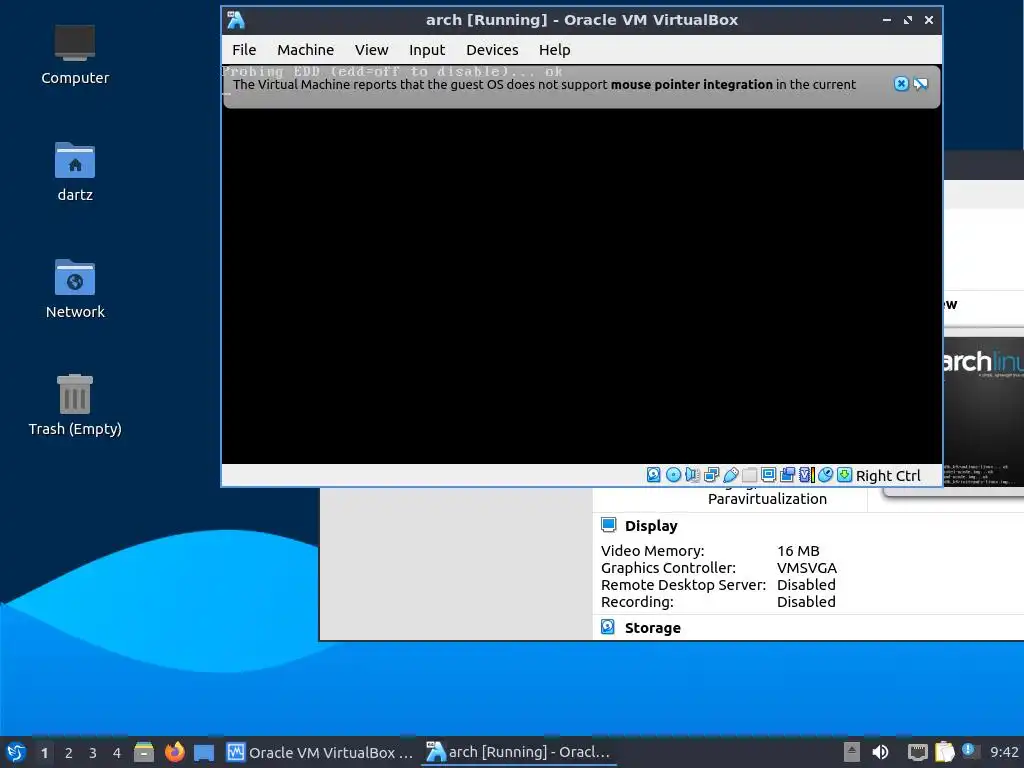Click Remote Desktop Server Disabled value
Image resolution: width=1024 pixels, height=768 pixels.
[806, 584]
